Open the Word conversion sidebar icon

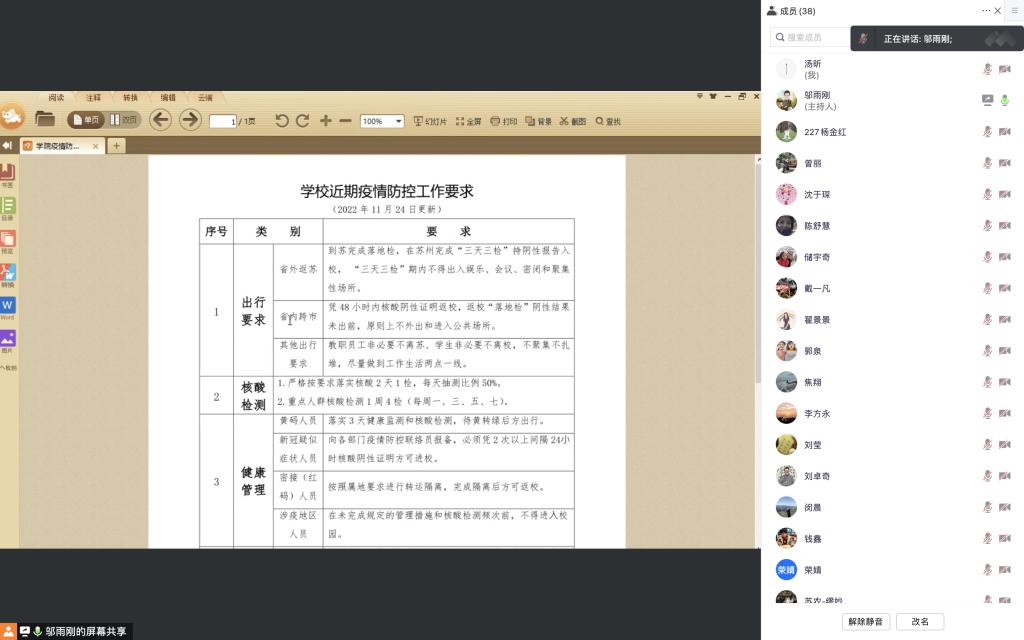8,305
